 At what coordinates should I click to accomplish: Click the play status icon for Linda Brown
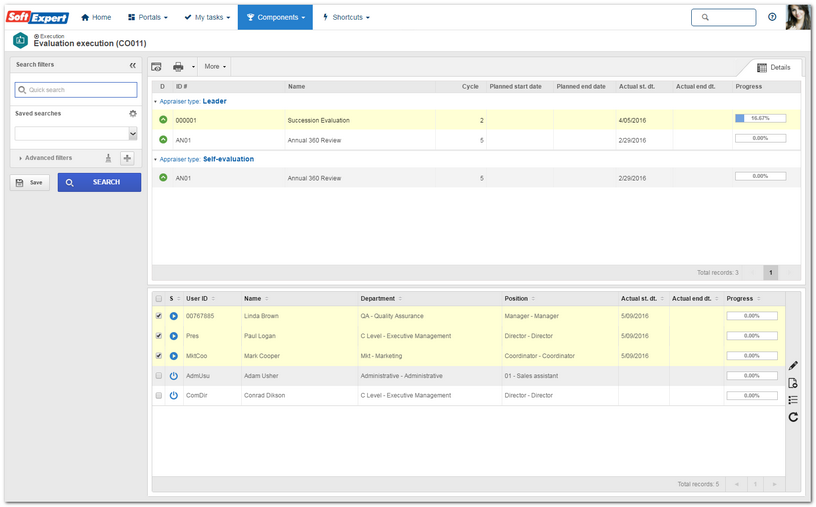tap(174, 316)
